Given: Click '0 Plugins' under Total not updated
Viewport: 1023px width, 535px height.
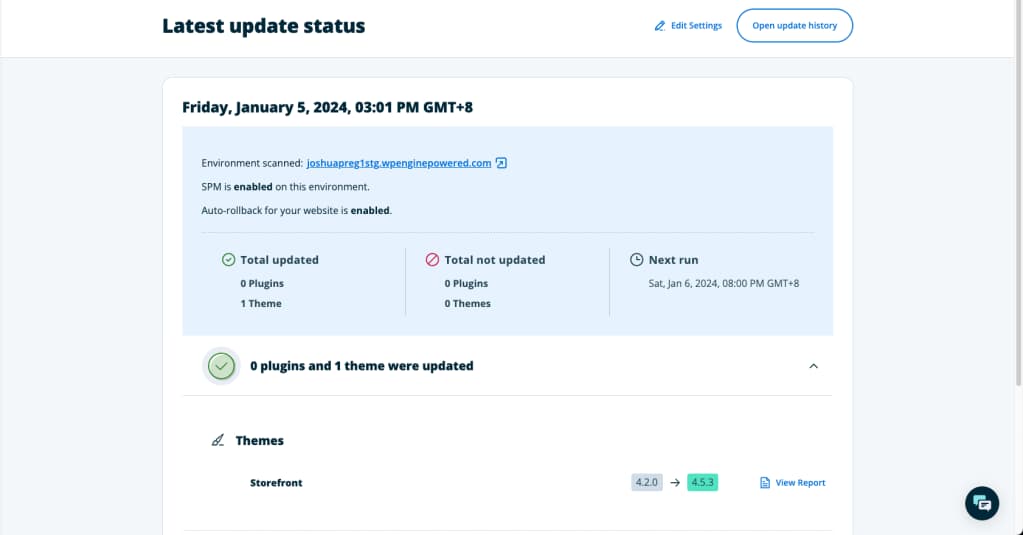Looking at the screenshot, I should click(x=466, y=283).
